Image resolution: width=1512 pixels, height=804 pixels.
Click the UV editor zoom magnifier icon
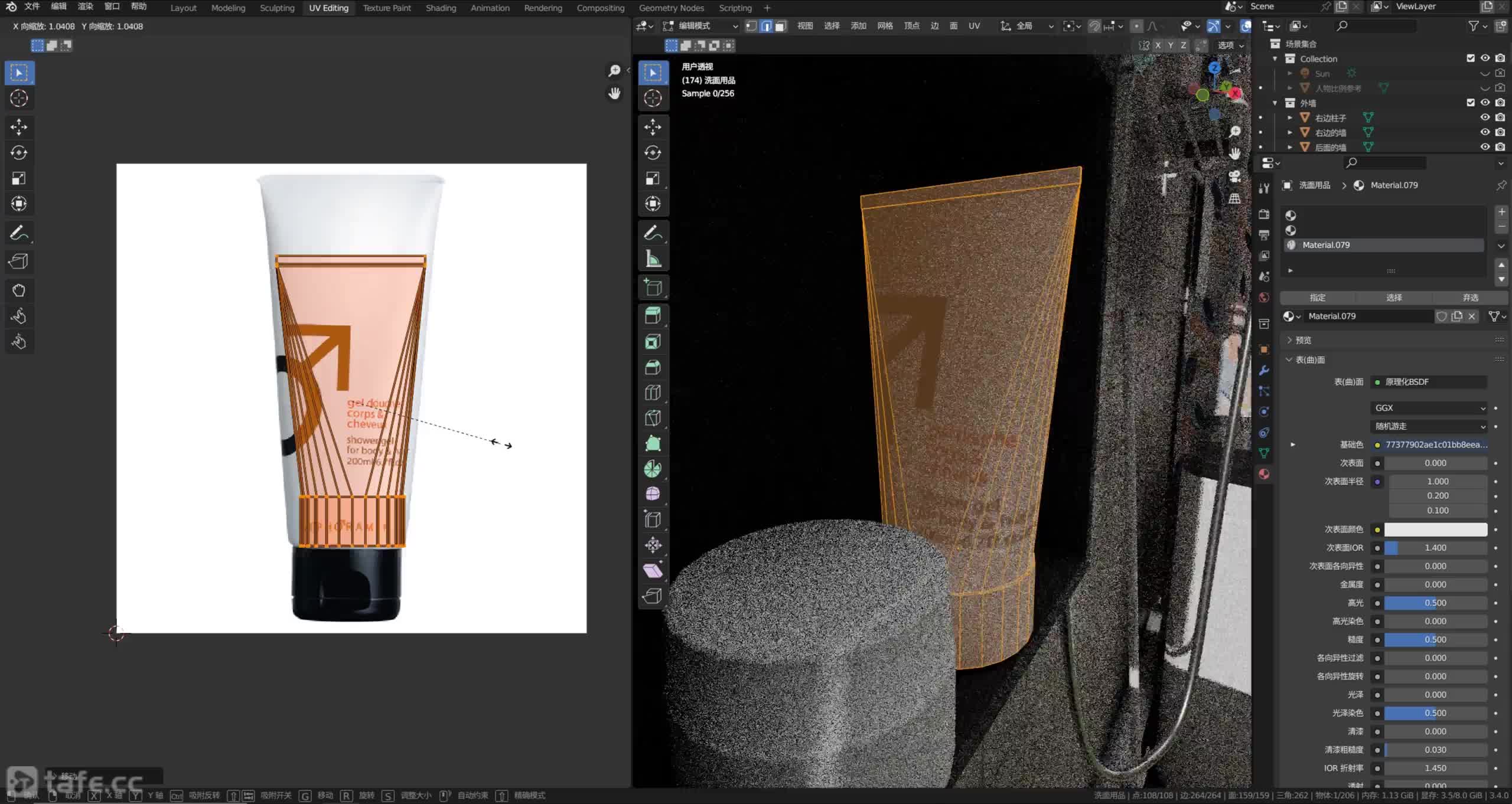point(614,71)
